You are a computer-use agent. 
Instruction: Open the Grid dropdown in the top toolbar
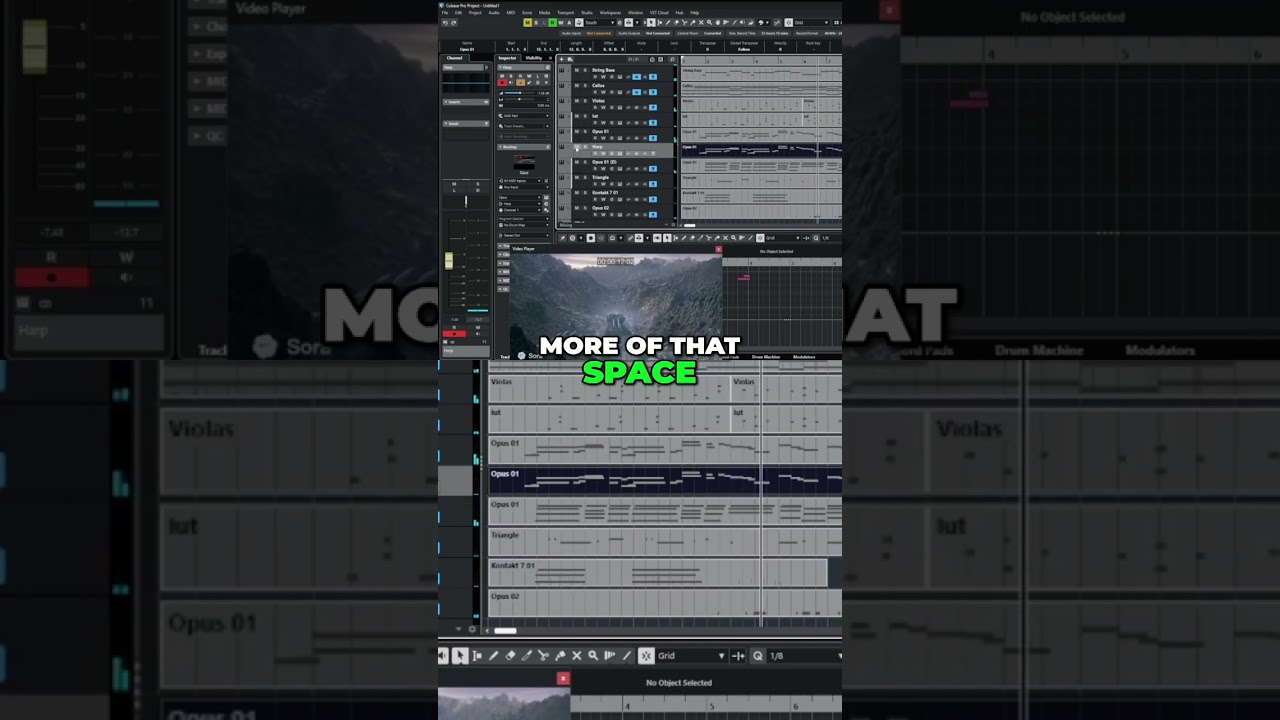pyautogui.click(x=810, y=22)
